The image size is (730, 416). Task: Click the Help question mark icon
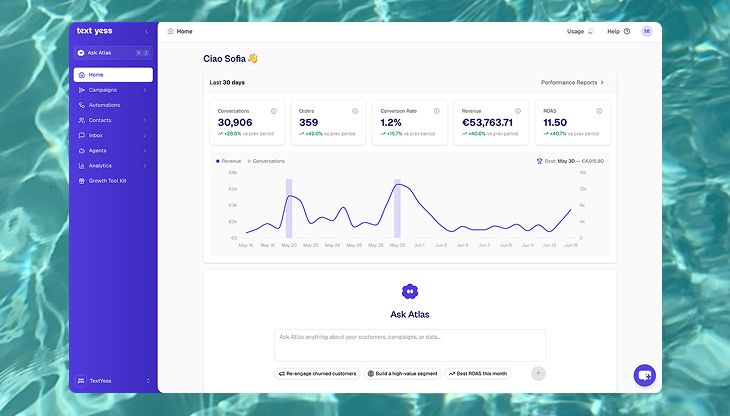coord(627,32)
